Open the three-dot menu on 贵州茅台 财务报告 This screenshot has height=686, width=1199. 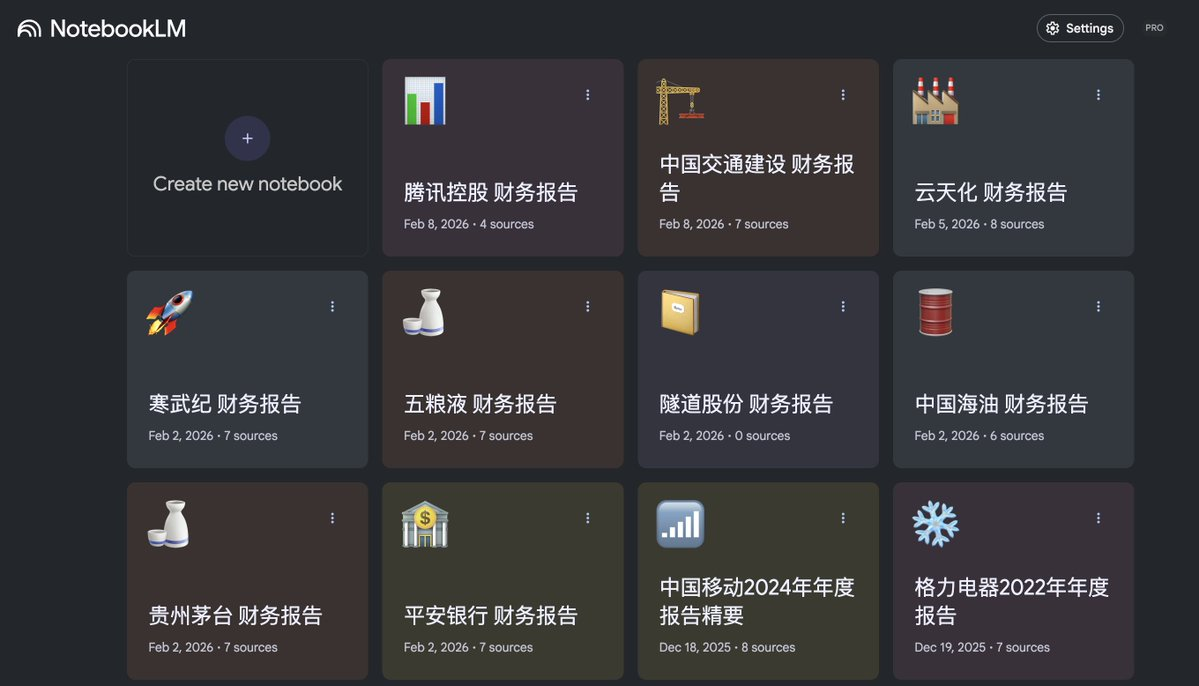click(332, 519)
